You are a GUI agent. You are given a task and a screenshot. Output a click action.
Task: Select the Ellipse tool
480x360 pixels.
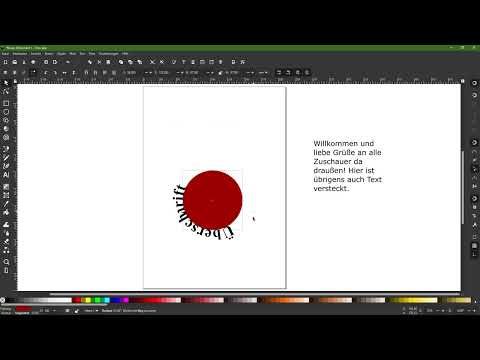(6, 112)
